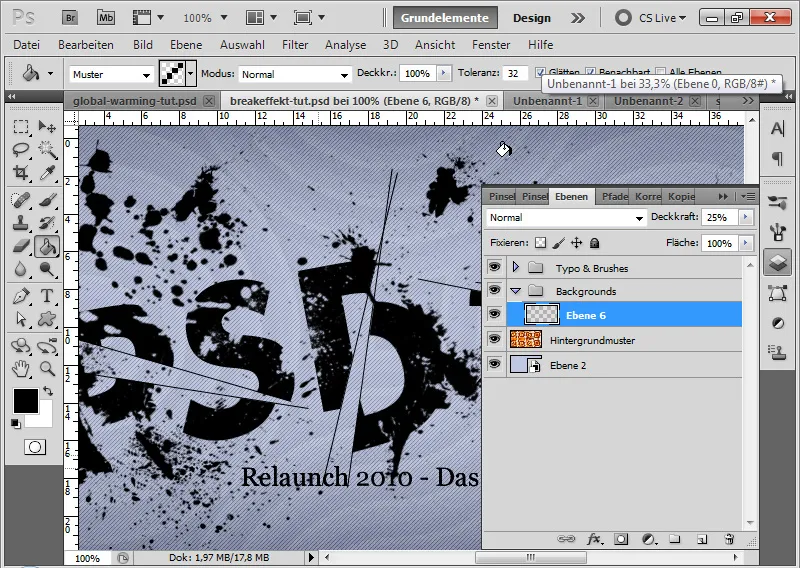Swap foreground and background colors
The width and height of the screenshot is (800, 568).
pos(48,391)
